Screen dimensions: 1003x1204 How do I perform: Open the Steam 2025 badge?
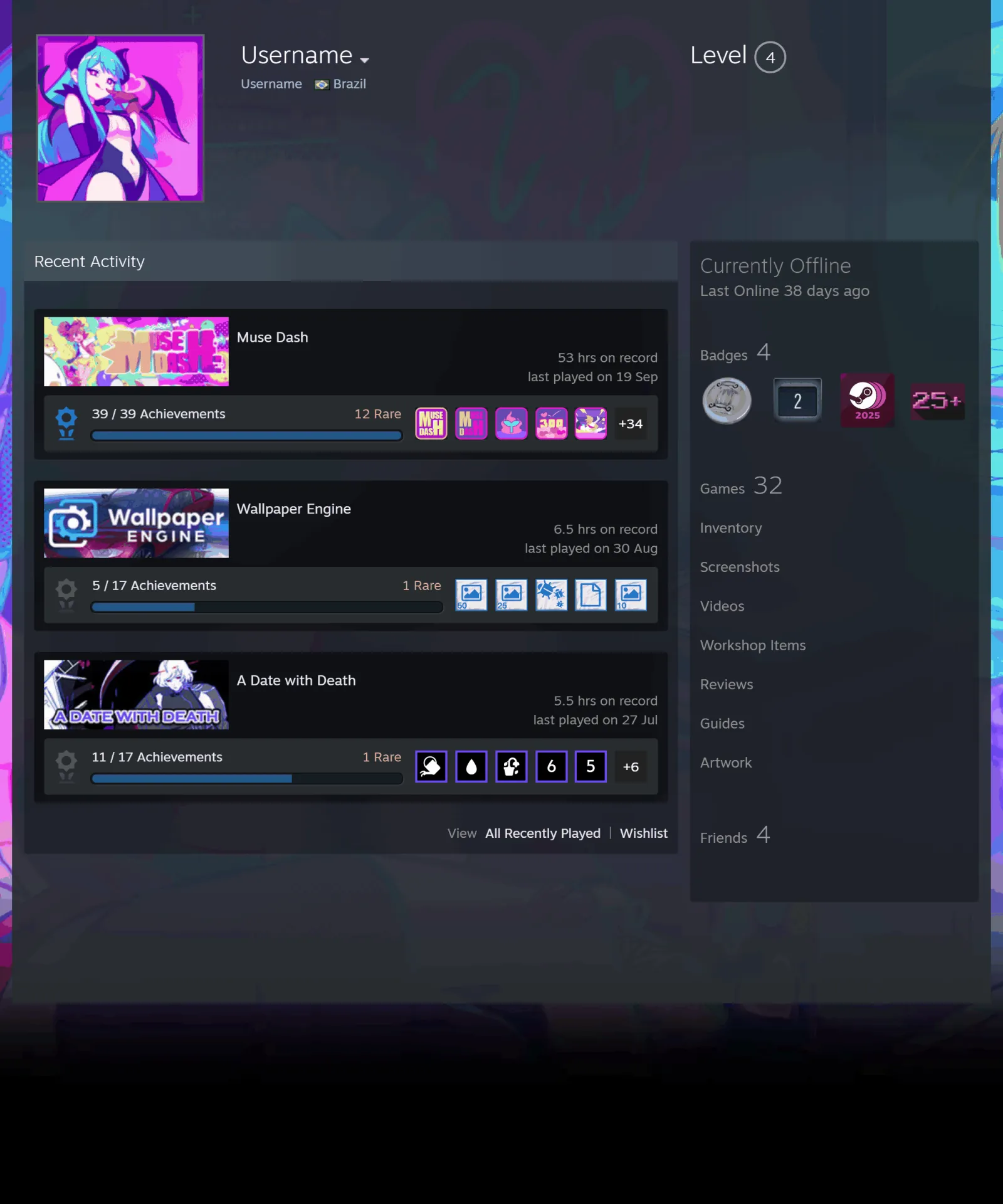[x=868, y=401]
